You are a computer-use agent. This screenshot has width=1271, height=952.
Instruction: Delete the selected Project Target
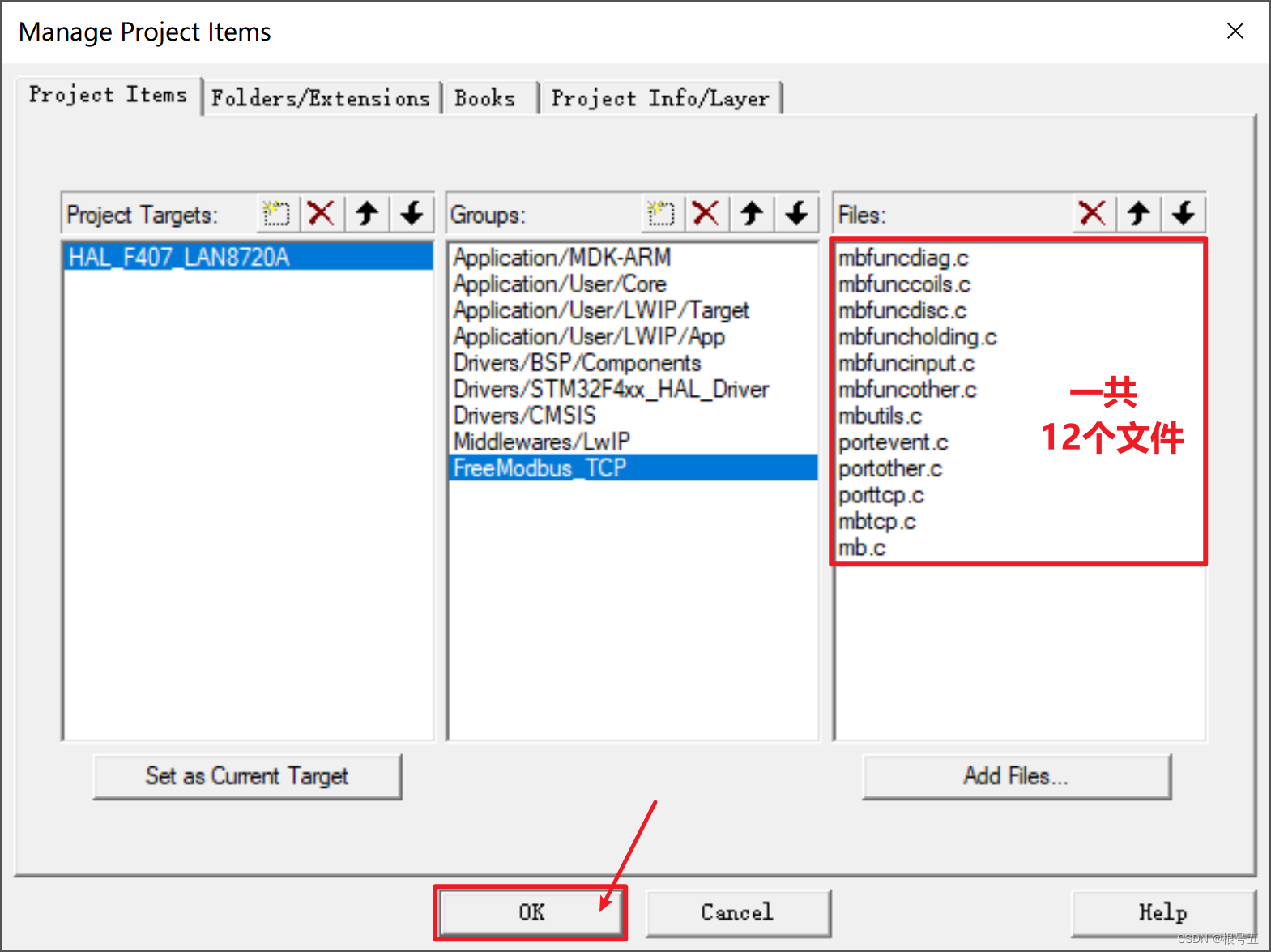coord(322,214)
